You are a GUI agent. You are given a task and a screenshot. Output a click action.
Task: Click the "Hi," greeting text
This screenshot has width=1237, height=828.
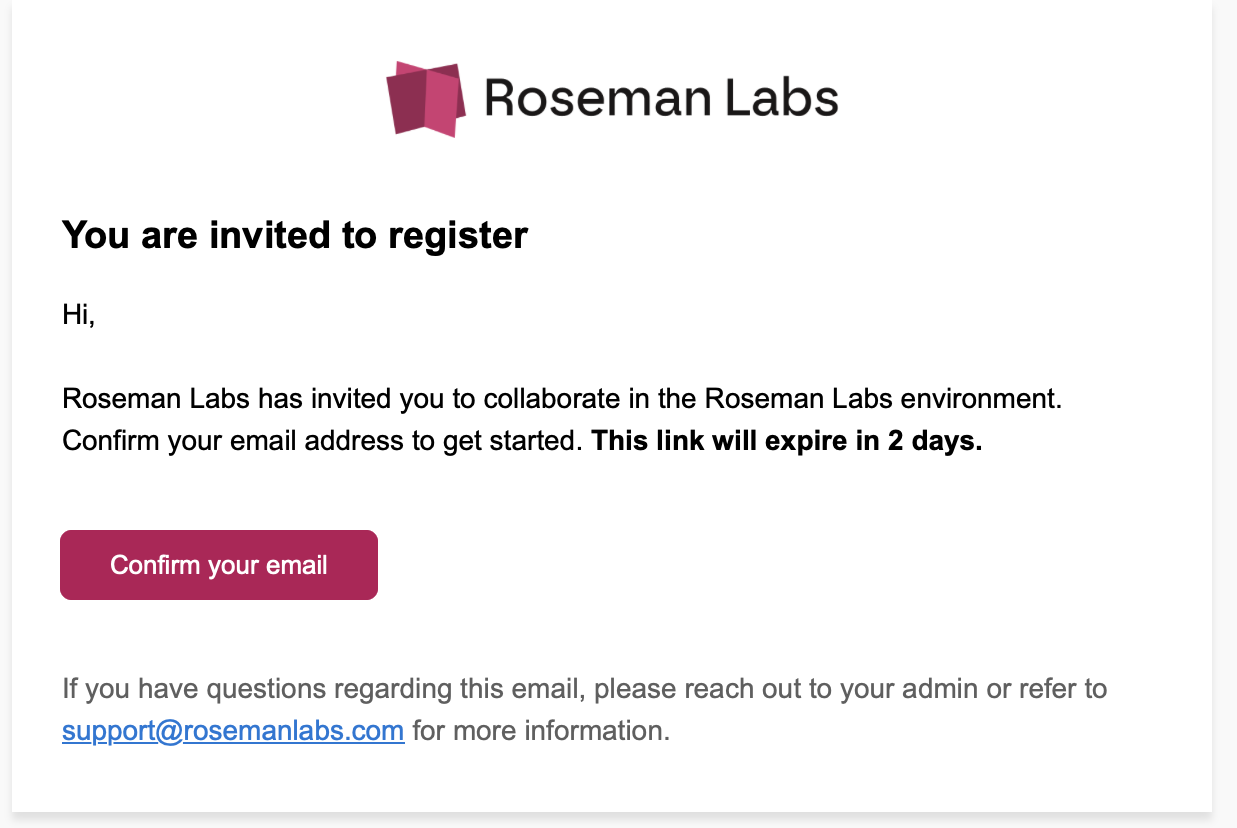click(78, 315)
